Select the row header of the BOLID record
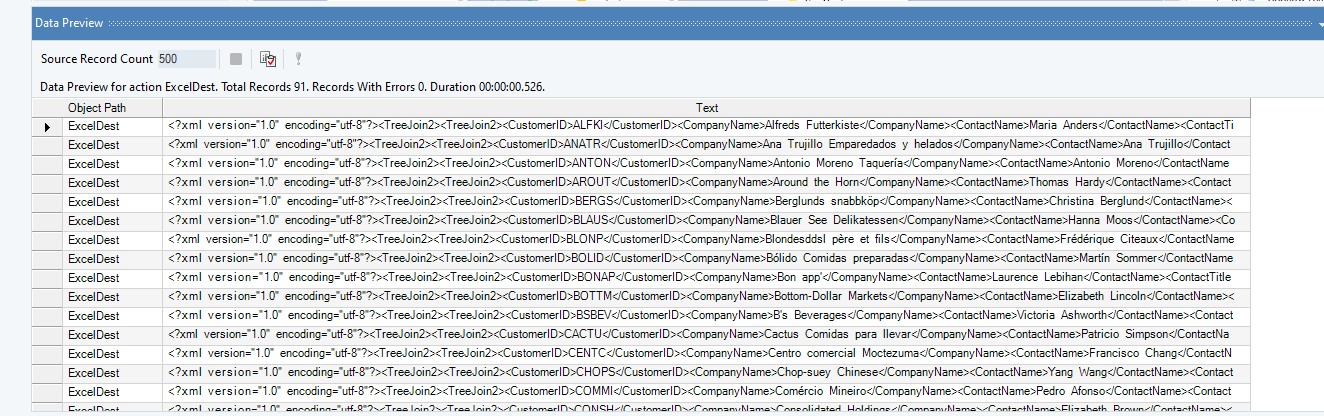This screenshot has height=416, width=1324. click(47, 259)
